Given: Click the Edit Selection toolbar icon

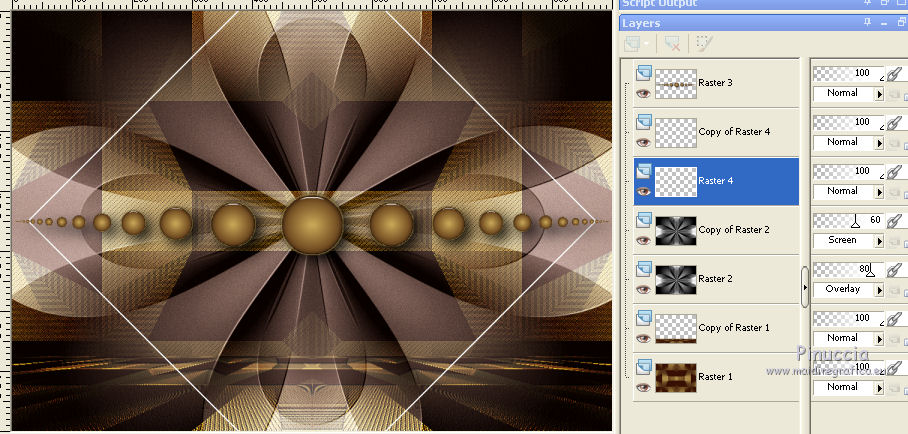Looking at the screenshot, I should [x=704, y=43].
